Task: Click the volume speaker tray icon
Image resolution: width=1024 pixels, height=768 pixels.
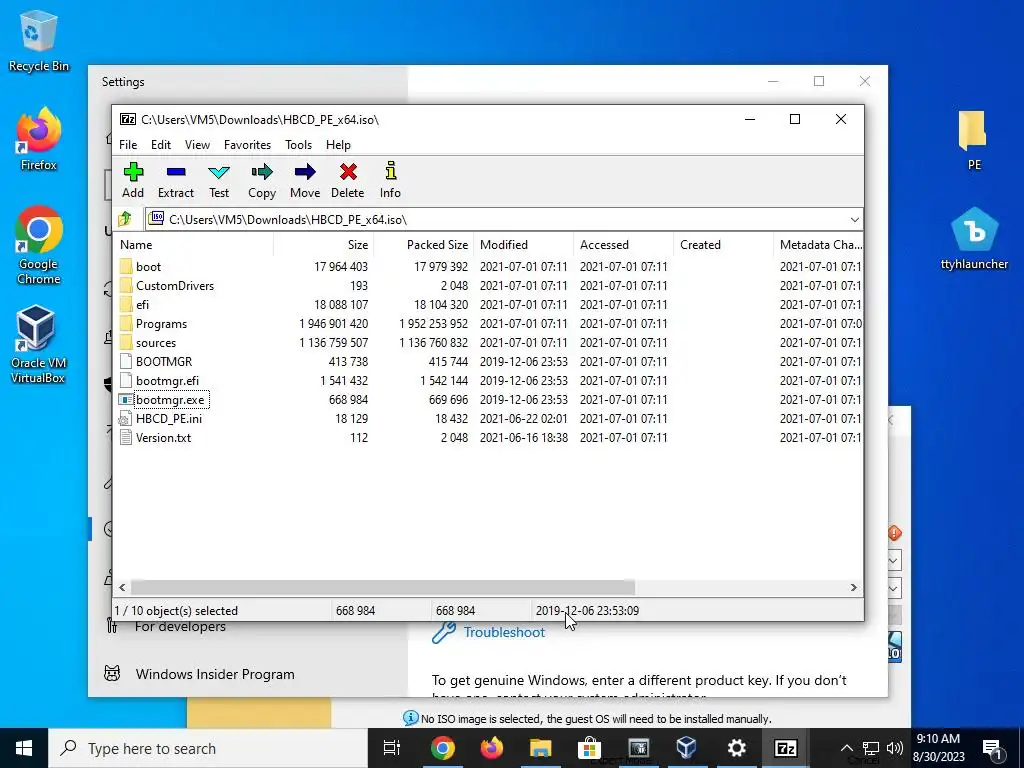Action: point(895,748)
